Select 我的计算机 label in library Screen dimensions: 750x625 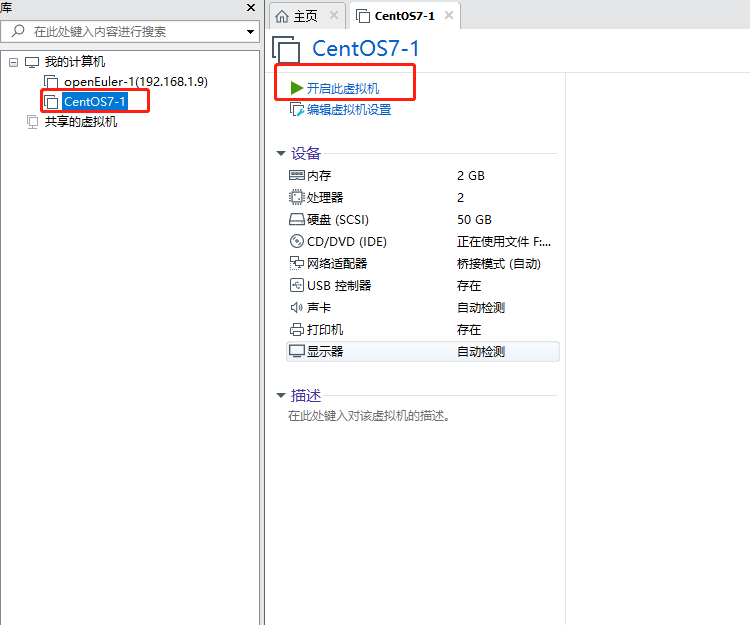point(75,62)
